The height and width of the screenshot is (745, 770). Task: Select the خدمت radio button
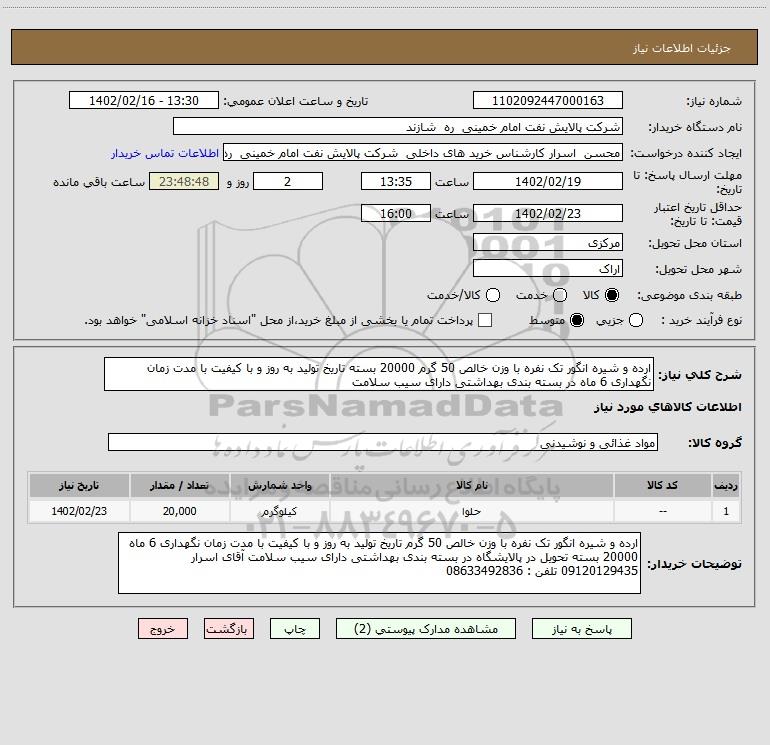coord(560,295)
